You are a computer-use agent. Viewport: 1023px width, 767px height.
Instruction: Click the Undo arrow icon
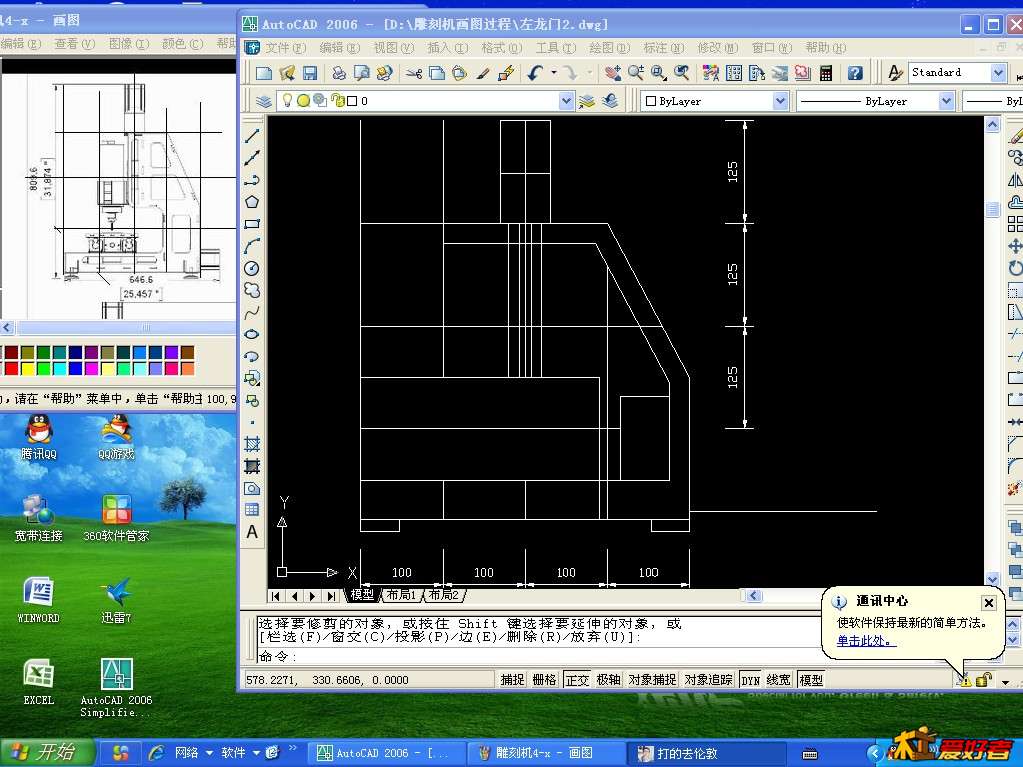[x=536, y=73]
